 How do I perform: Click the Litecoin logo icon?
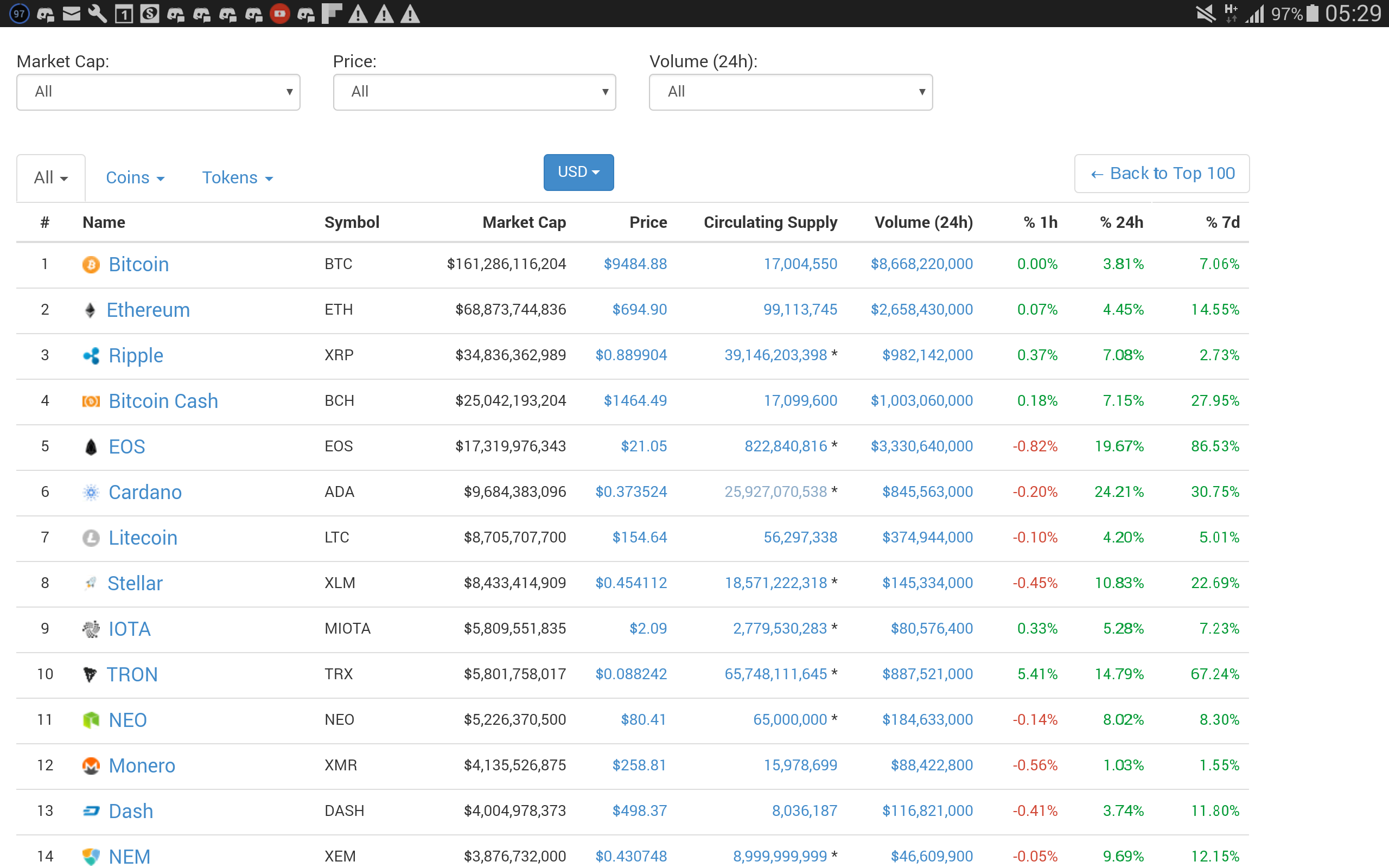point(91,538)
